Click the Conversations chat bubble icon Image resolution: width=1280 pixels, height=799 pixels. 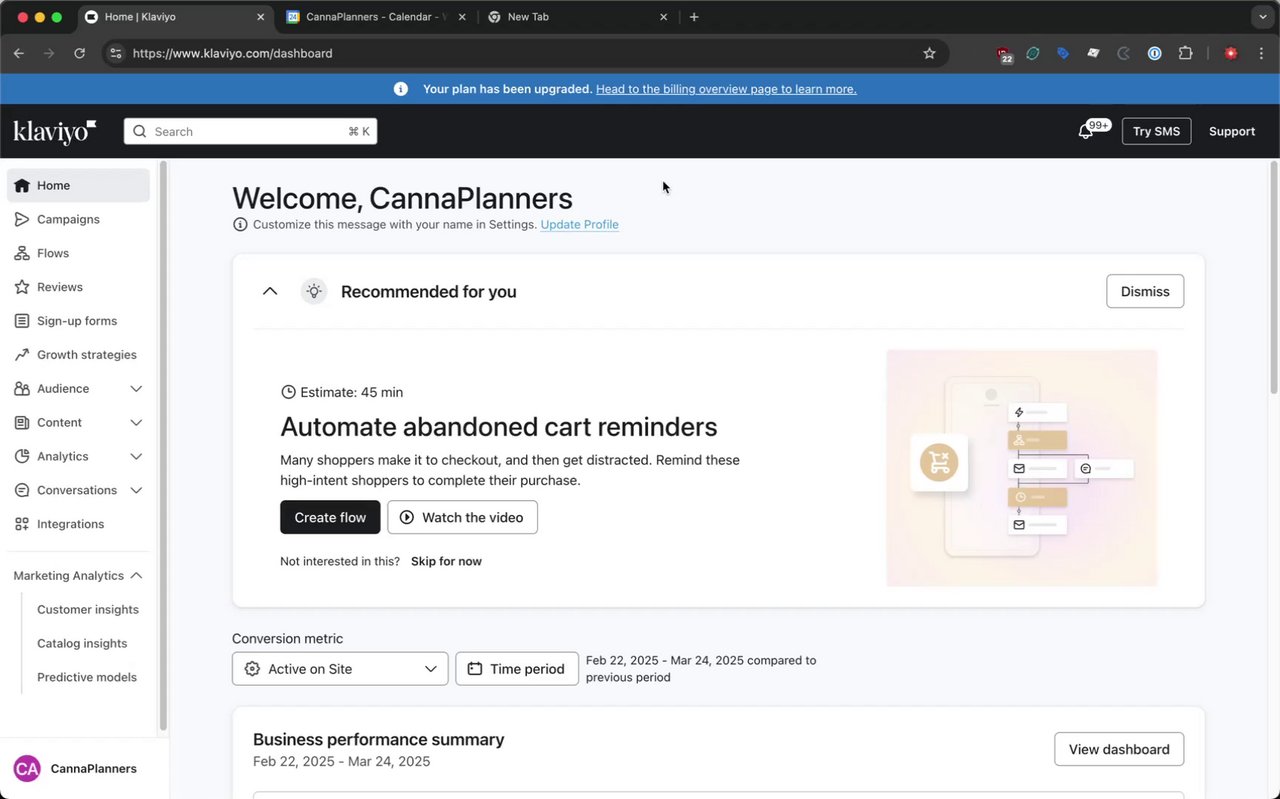coord(22,490)
